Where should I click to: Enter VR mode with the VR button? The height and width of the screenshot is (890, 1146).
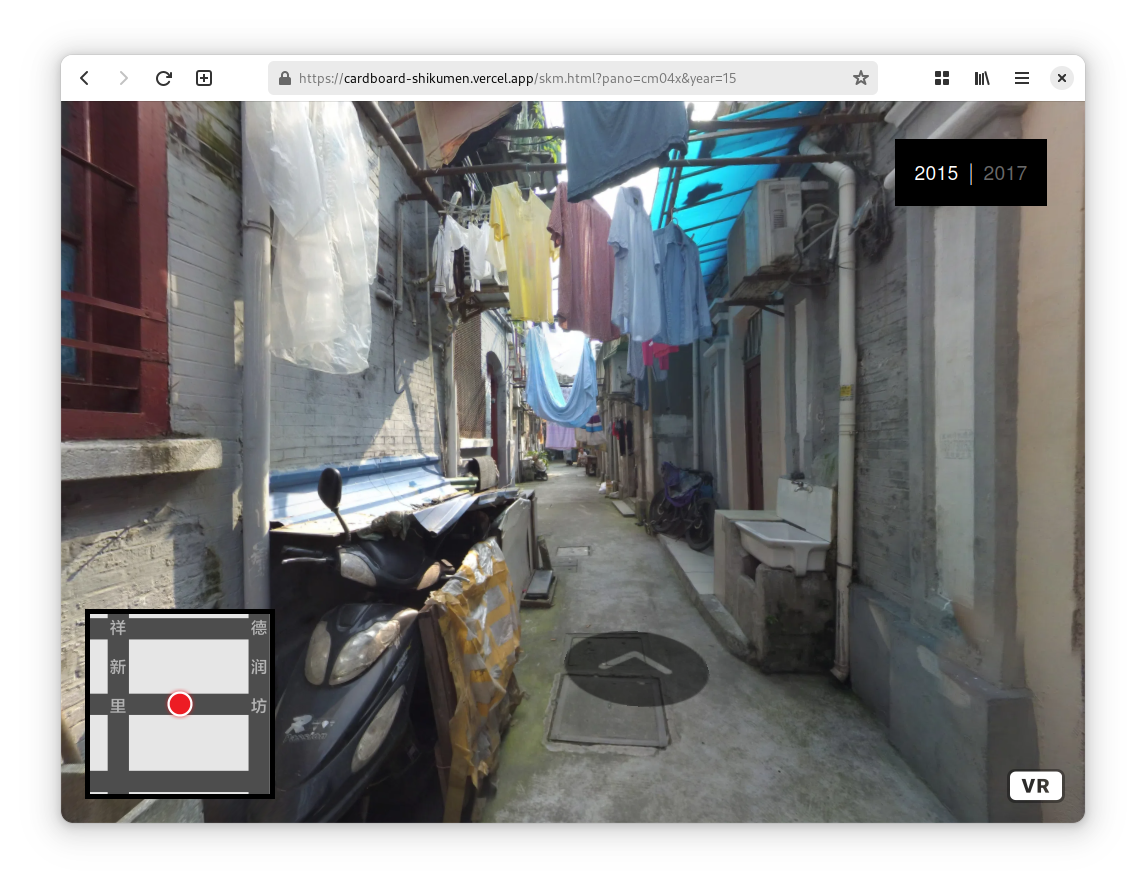click(x=1035, y=786)
